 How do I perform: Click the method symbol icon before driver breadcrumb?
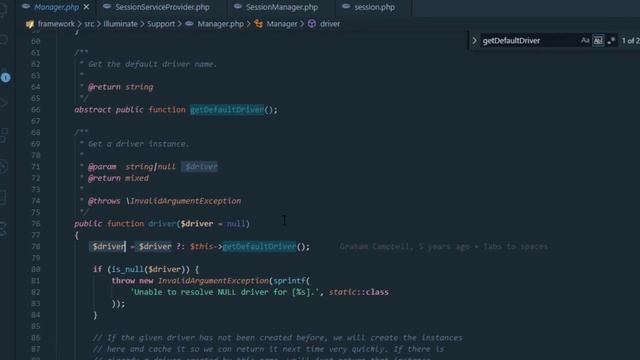[x=312, y=24]
